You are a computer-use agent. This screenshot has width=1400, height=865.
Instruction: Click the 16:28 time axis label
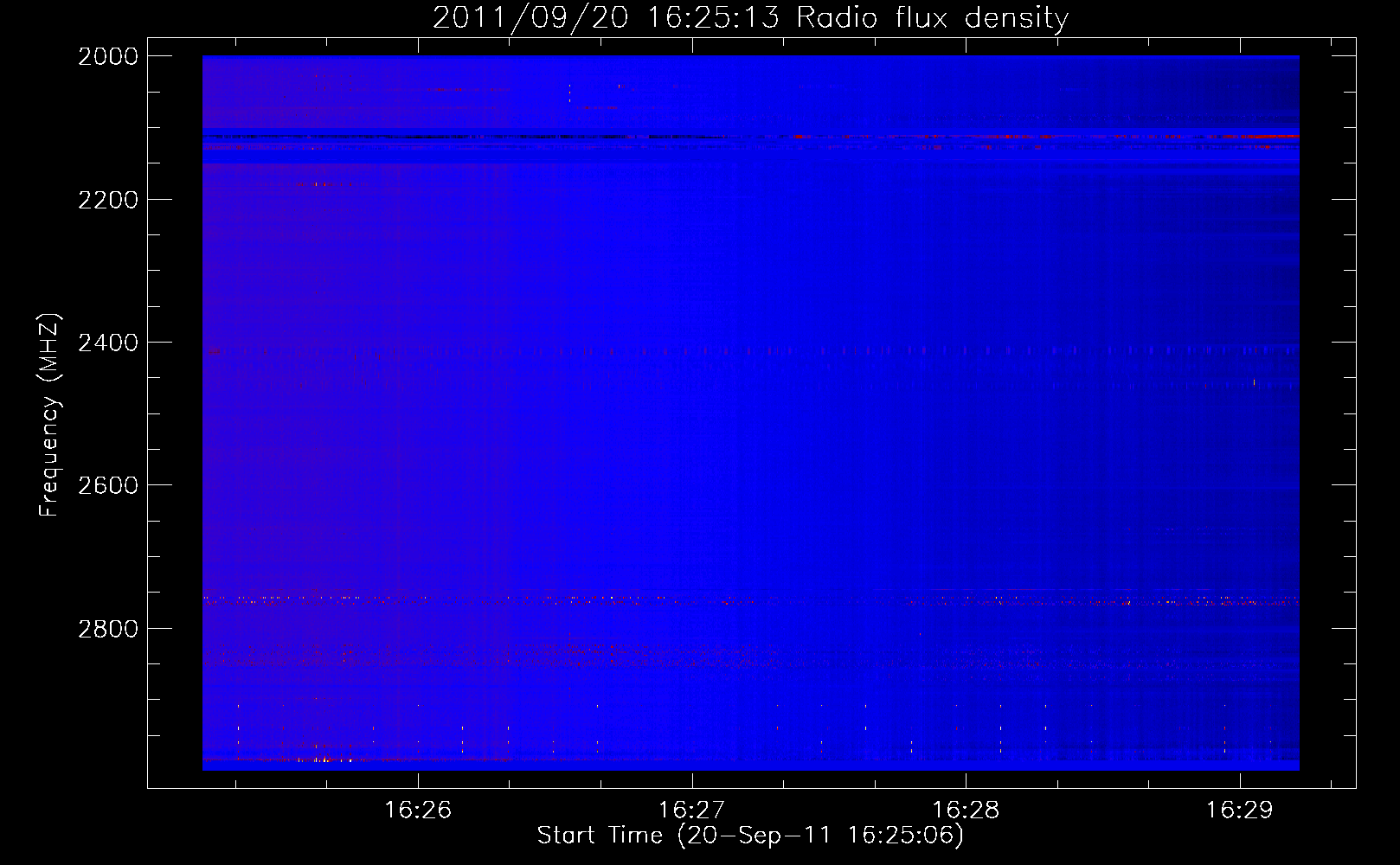966,810
